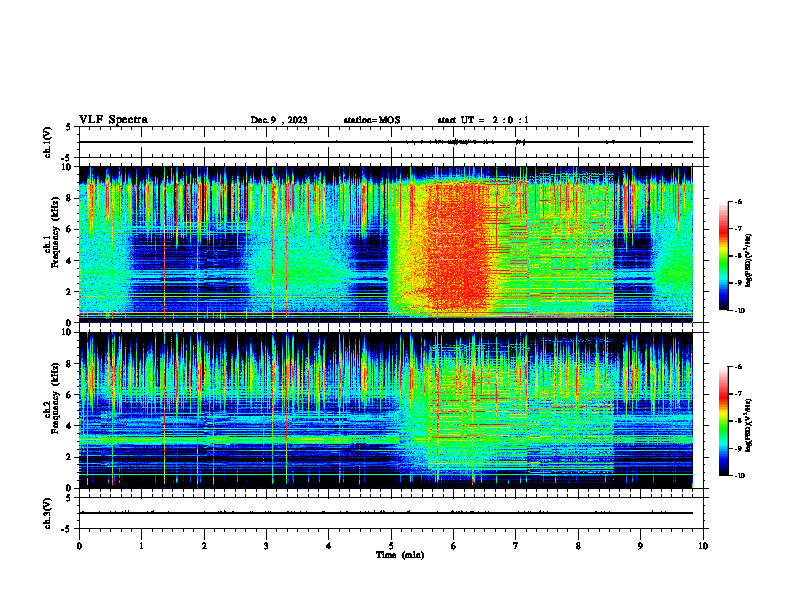The height and width of the screenshot is (612, 792).
Task: Click the date 'Dec. 9, 2023'
Action: (x=279, y=120)
